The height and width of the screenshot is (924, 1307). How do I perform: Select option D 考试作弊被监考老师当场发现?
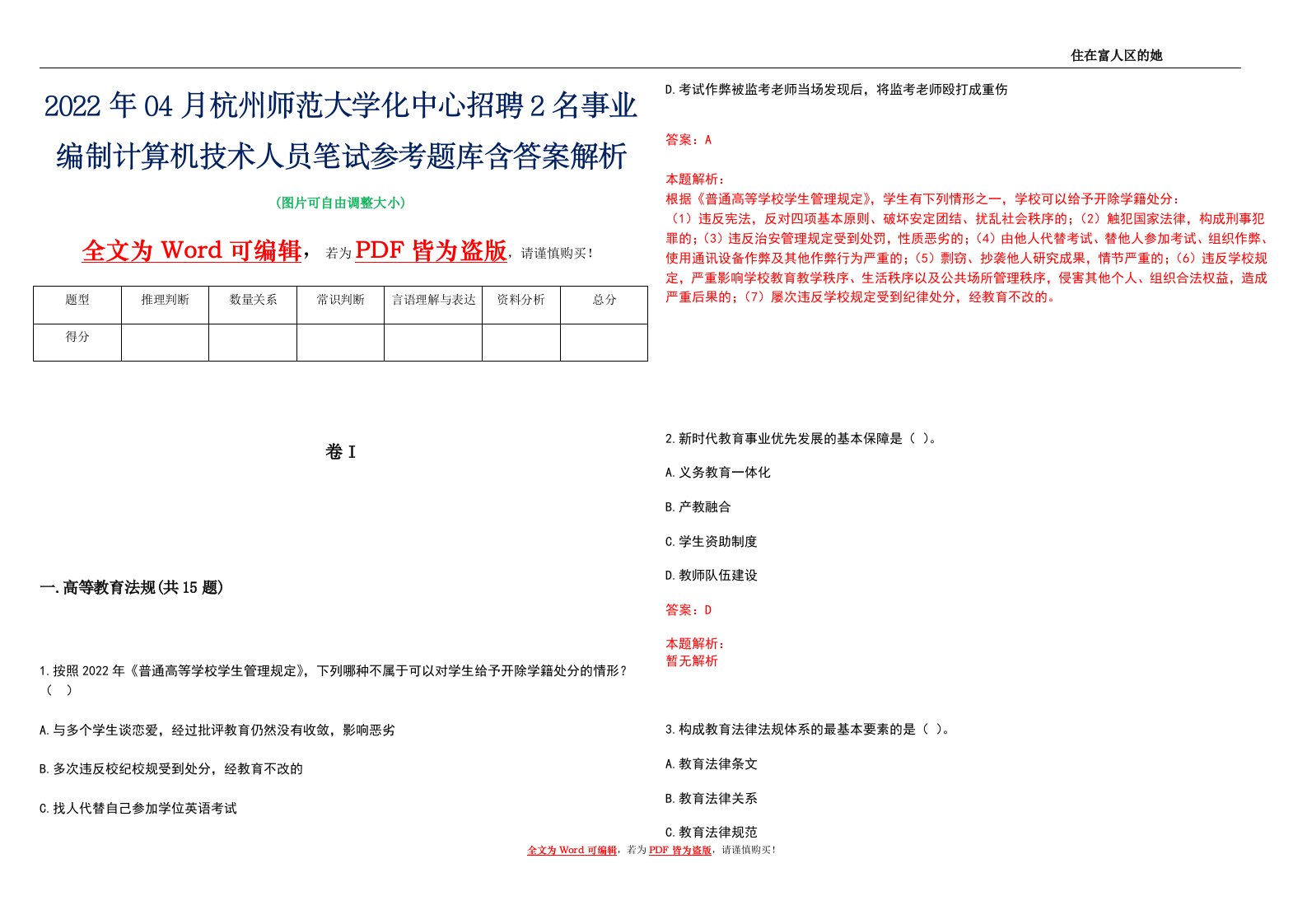(836, 89)
